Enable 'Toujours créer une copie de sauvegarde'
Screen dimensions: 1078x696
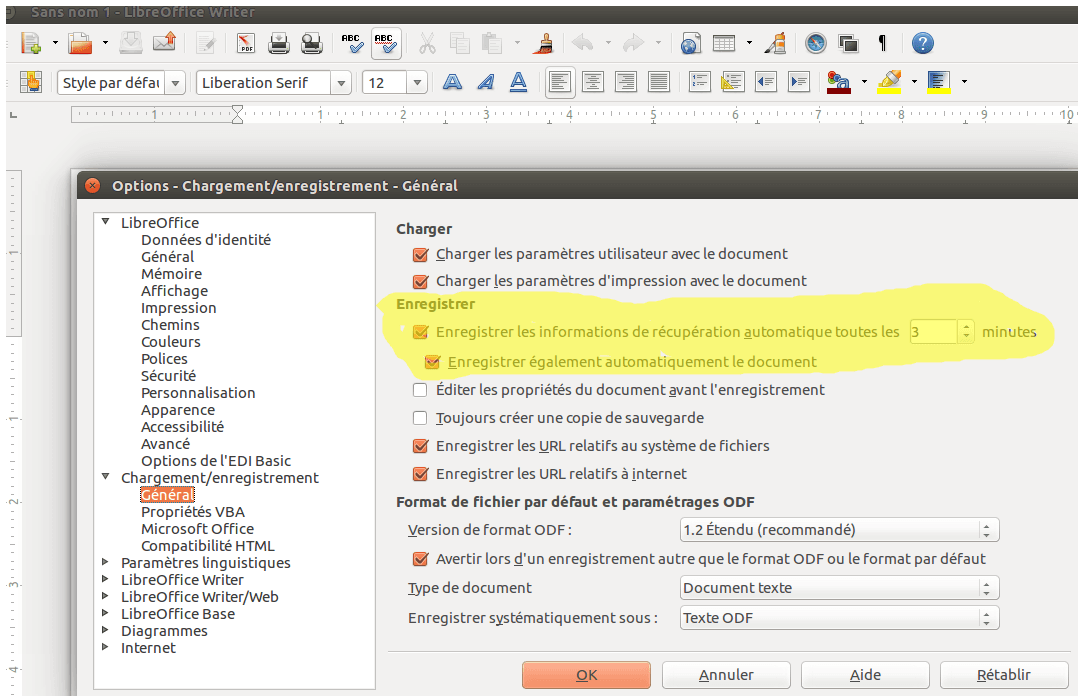[x=420, y=418]
